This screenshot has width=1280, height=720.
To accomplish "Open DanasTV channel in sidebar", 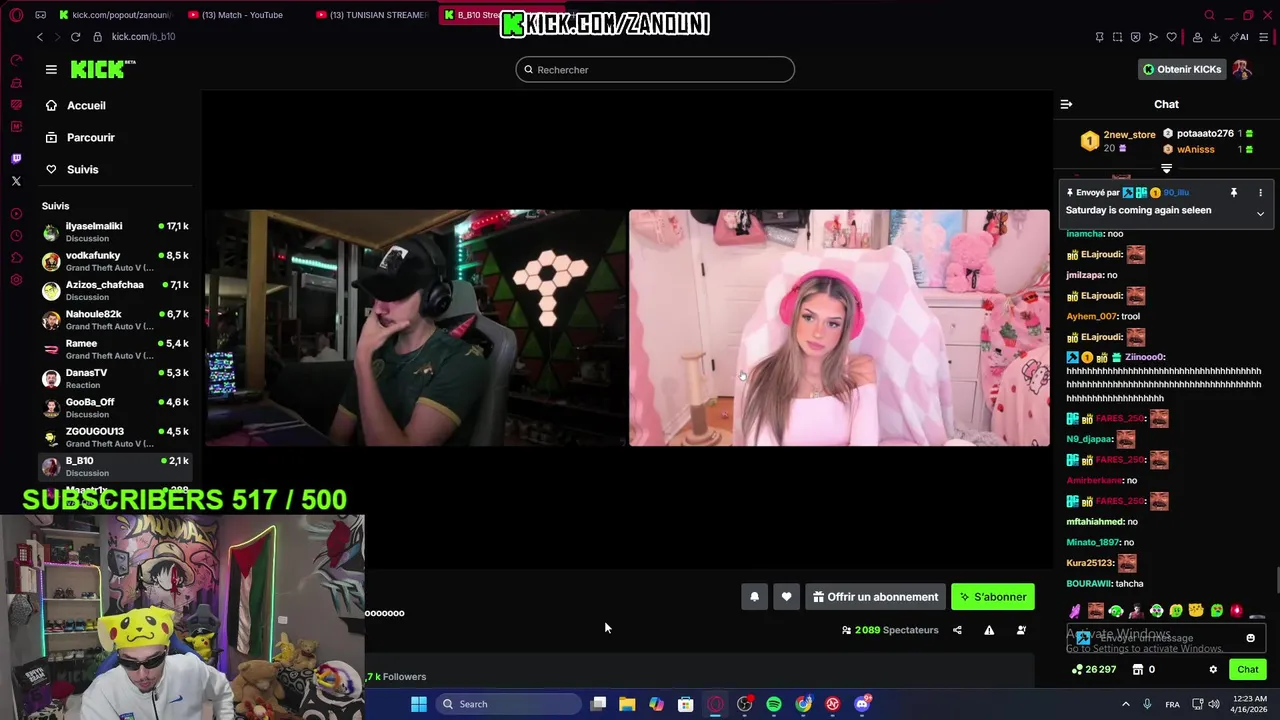I will 116,378.
